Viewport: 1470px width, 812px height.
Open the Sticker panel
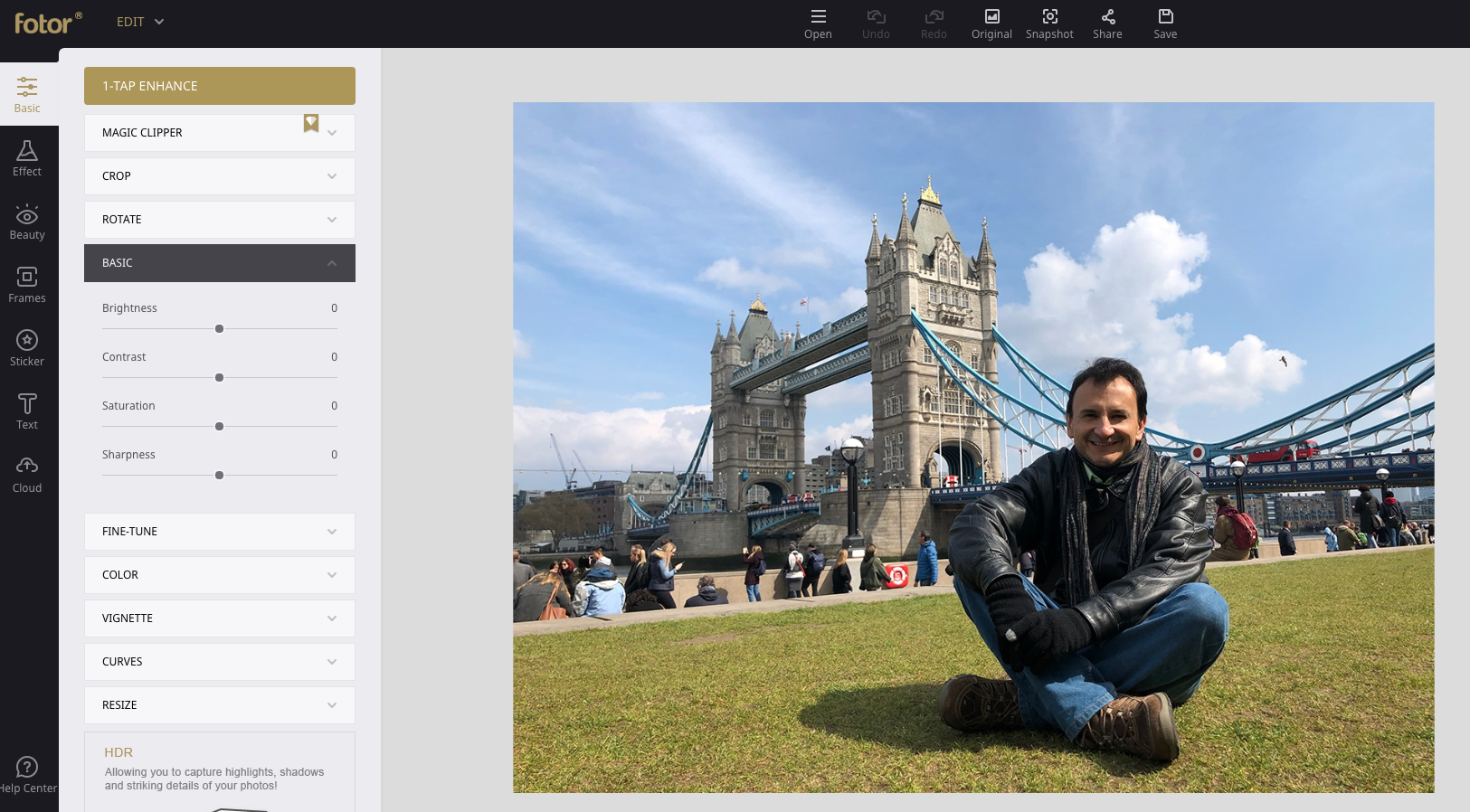tap(27, 348)
